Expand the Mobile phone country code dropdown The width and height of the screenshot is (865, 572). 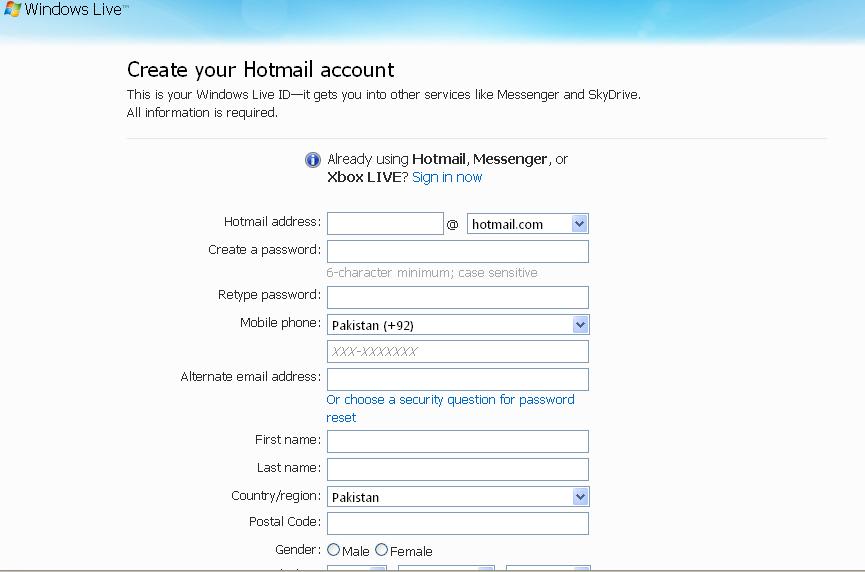click(x=457, y=325)
